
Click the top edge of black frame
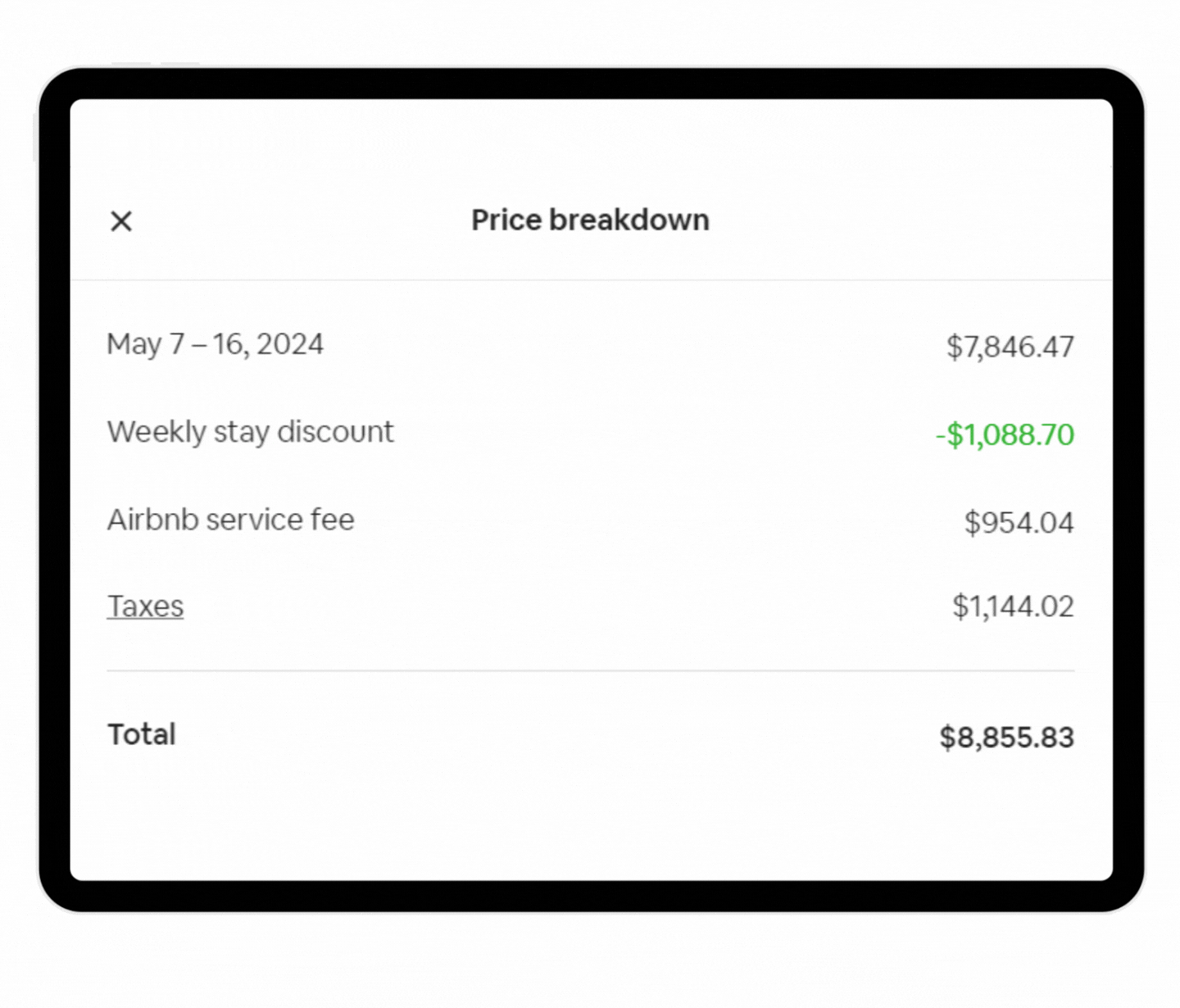coord(590,84)
